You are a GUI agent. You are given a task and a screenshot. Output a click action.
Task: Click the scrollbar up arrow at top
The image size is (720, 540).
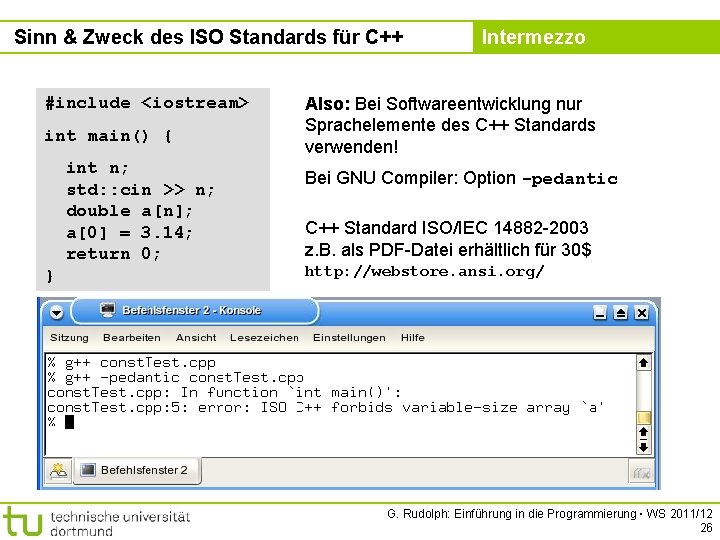click(x=643, y=363)
